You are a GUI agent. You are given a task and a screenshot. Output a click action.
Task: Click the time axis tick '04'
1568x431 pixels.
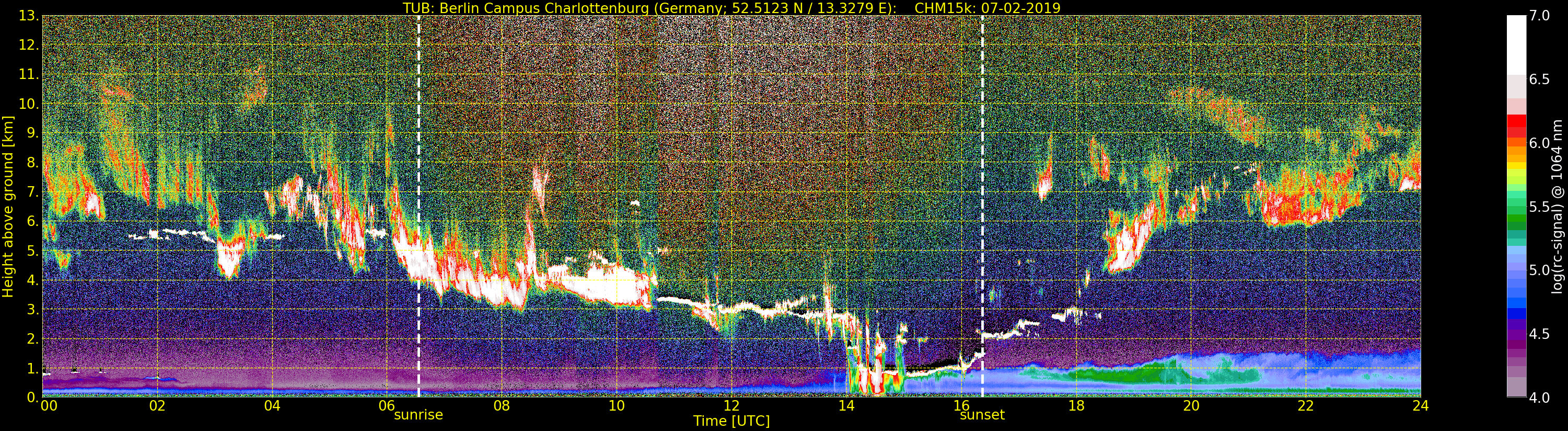point(272,406)
